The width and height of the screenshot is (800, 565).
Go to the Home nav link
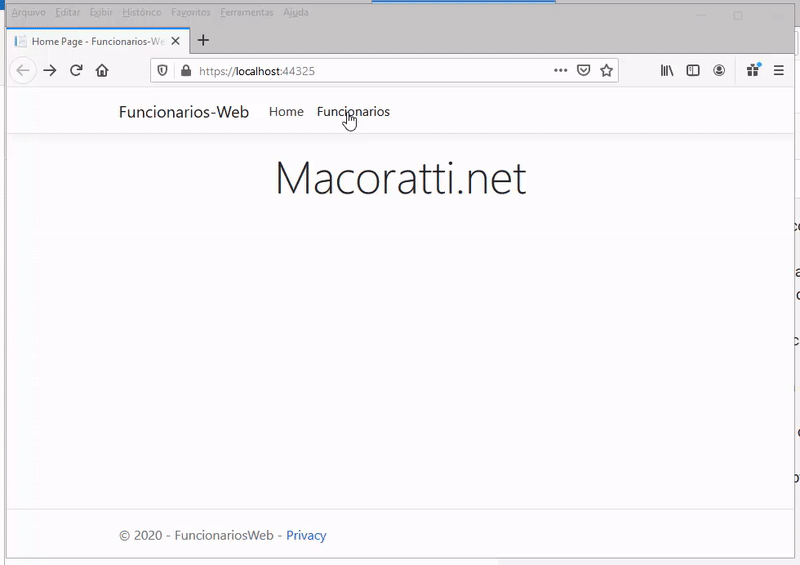pyautogui.click(x=286, y=112)
